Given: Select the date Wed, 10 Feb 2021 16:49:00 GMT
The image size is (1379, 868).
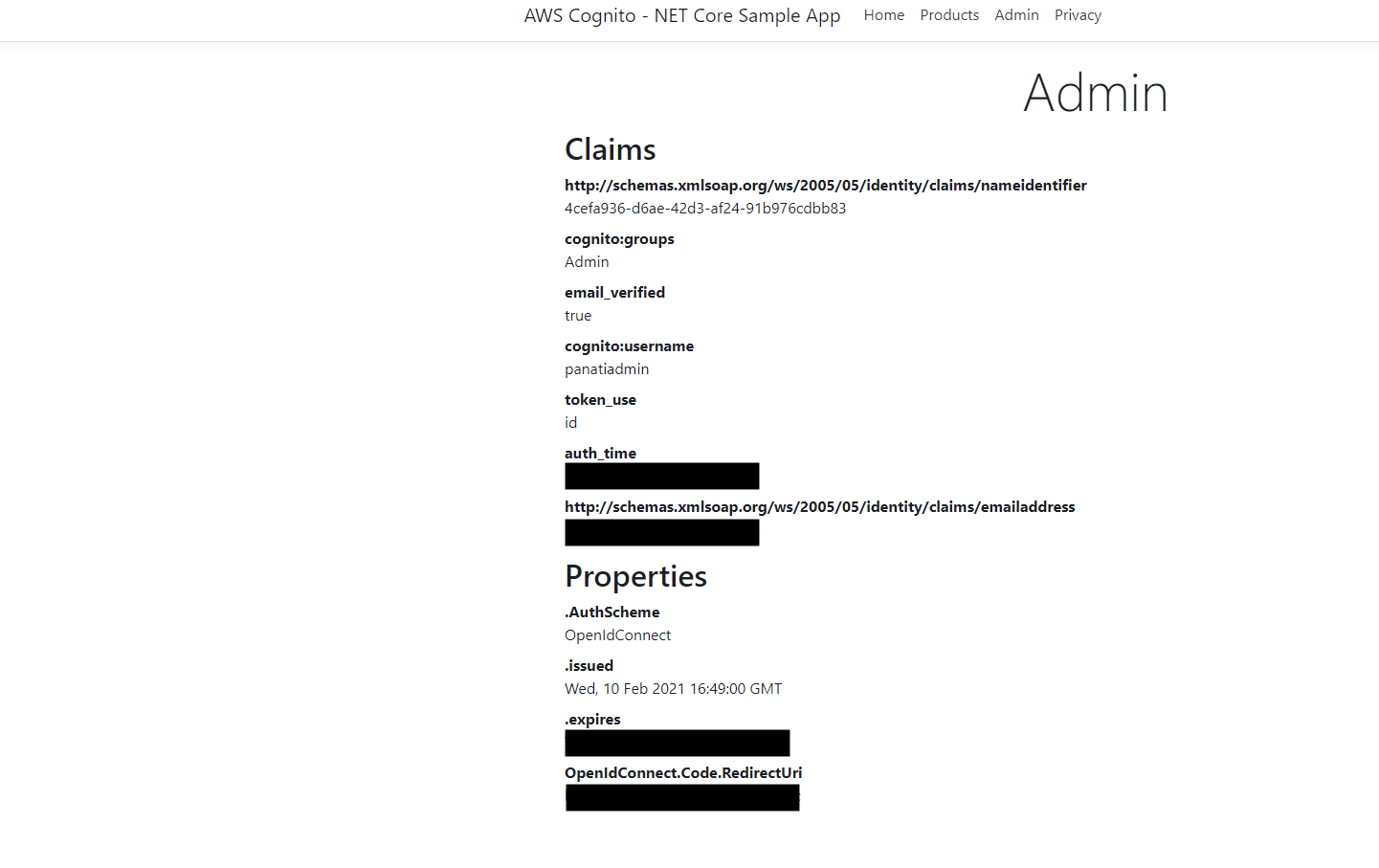Looking at the screenshot, I should [x=674, y=688].
